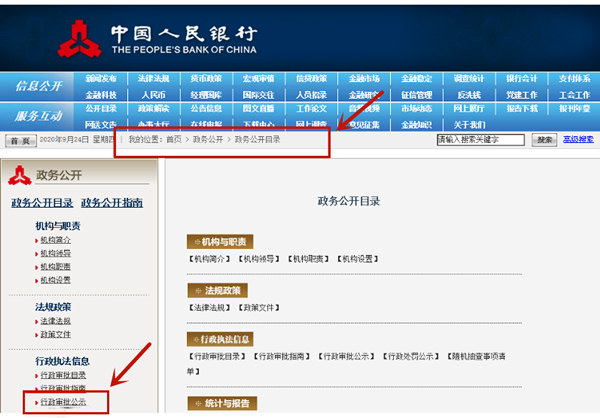Click the 信息公开 section label
Viewport: 600px width, 418px height.
point(39,86)
